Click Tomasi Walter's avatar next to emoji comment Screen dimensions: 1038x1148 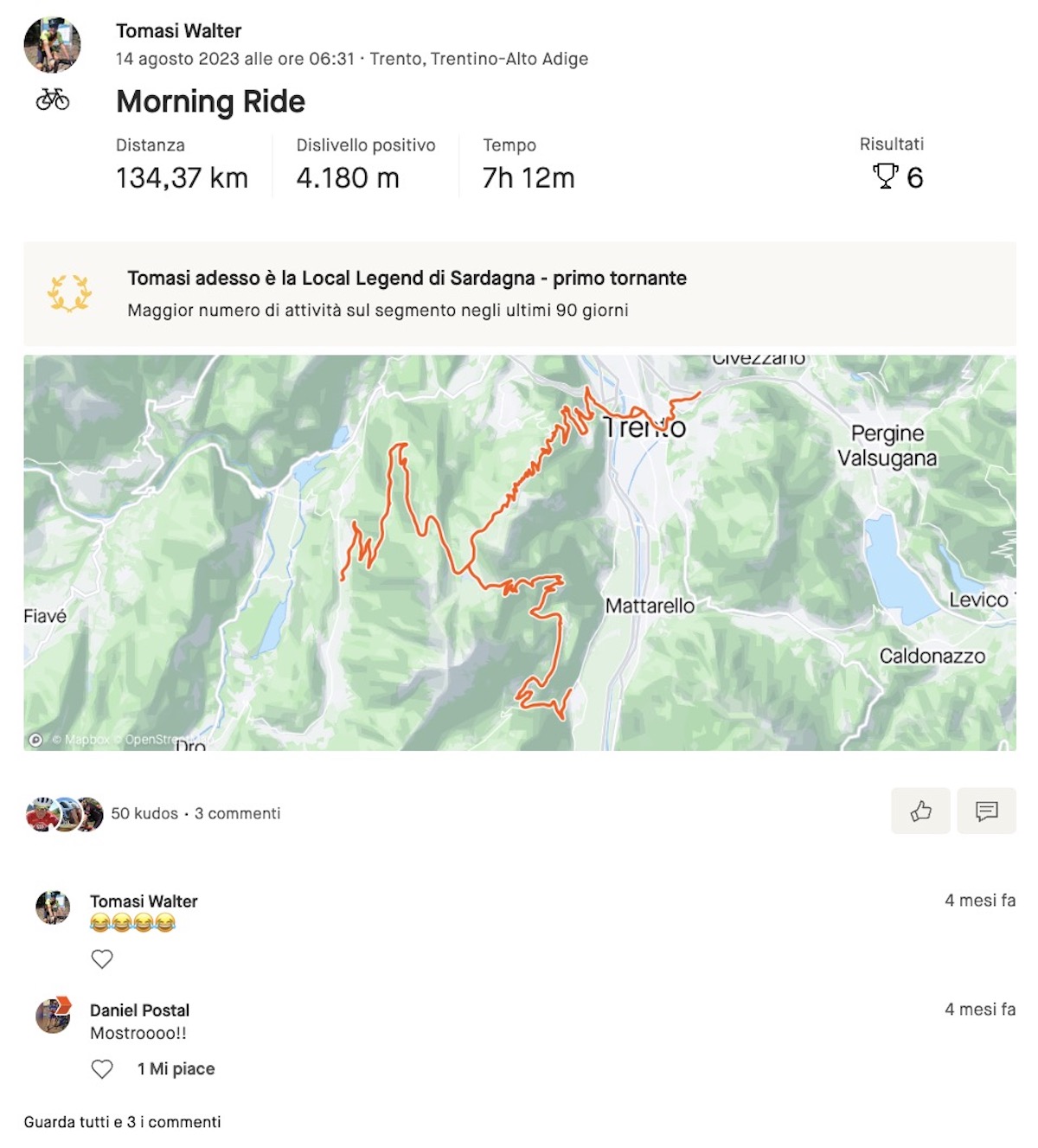point(53,907)
